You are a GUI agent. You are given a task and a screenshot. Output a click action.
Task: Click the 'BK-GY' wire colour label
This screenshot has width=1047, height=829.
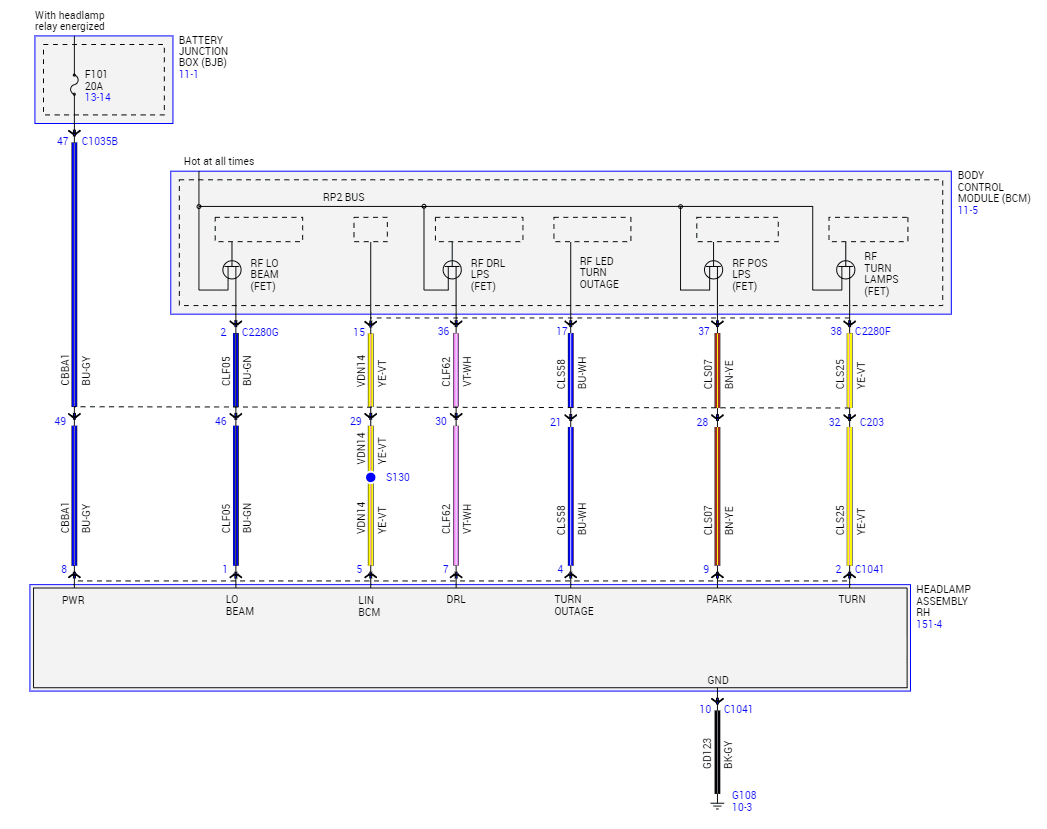point(728,754)
